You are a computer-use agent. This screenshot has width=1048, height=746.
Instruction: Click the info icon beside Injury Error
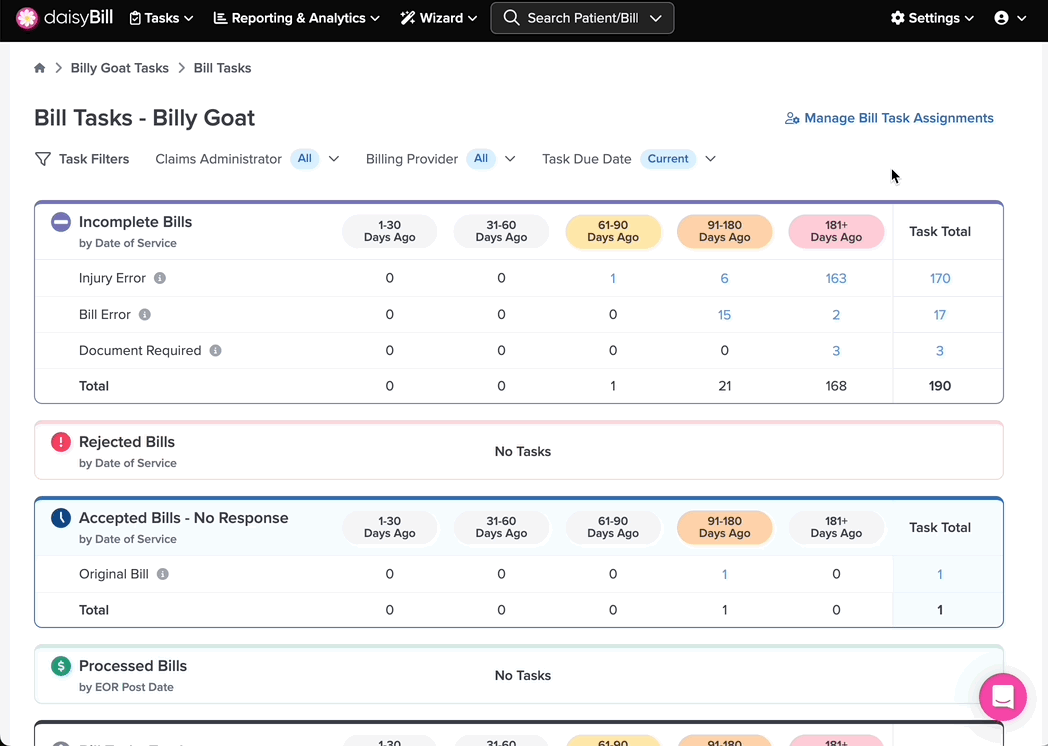pos(160,278)
